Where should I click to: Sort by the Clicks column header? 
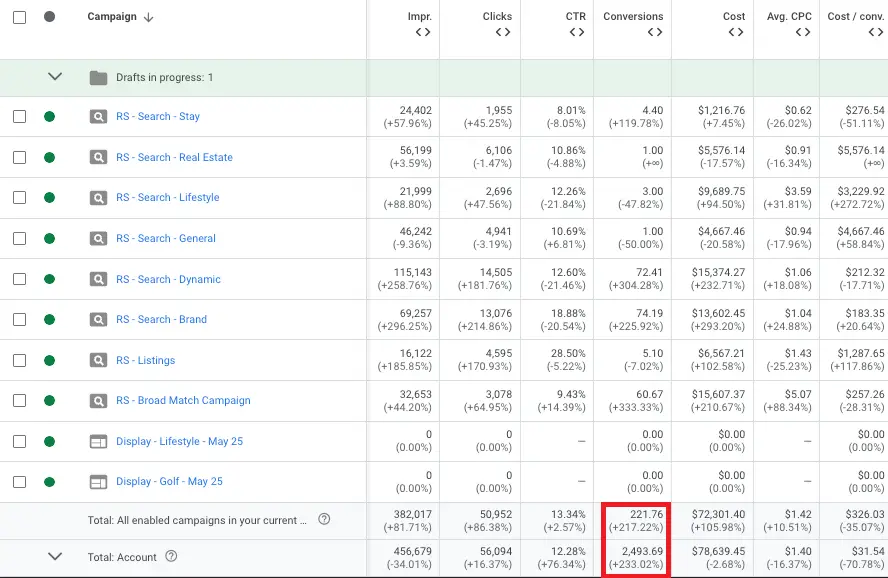[x=497, y=16]
